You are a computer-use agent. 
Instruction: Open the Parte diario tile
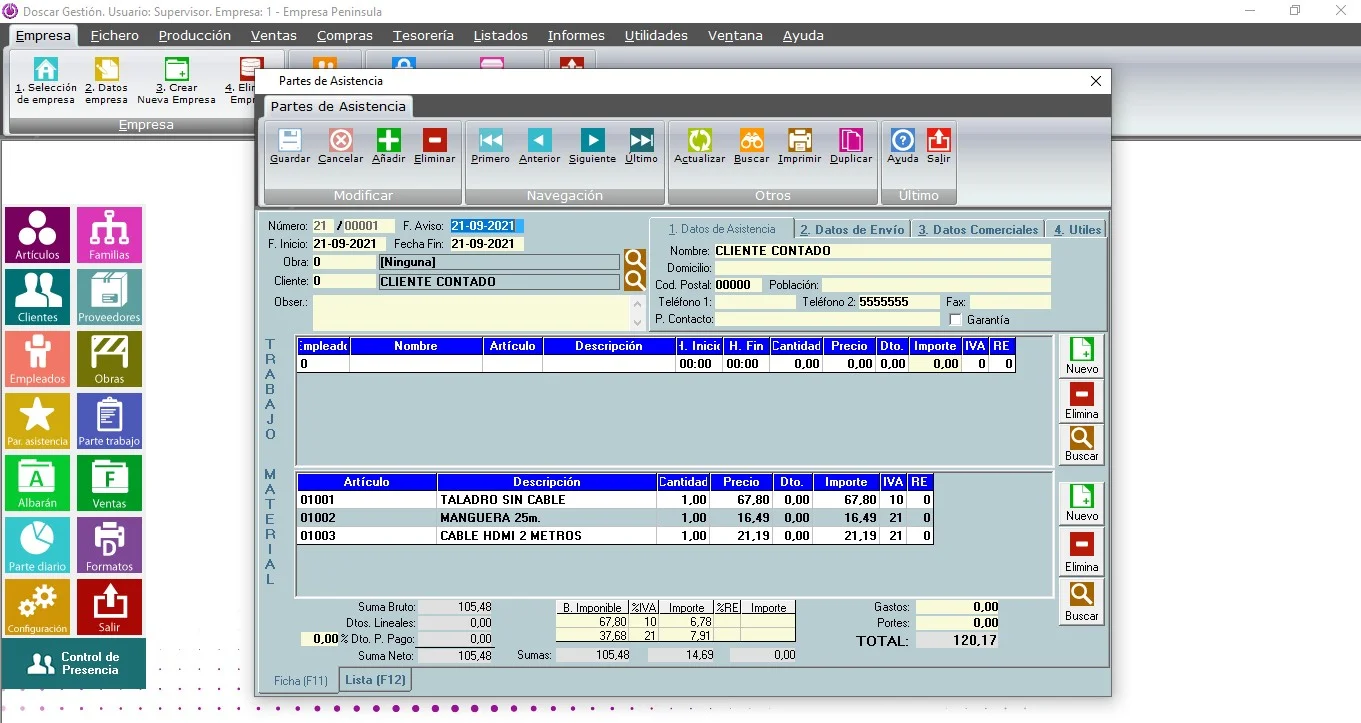tap(37, 545)
